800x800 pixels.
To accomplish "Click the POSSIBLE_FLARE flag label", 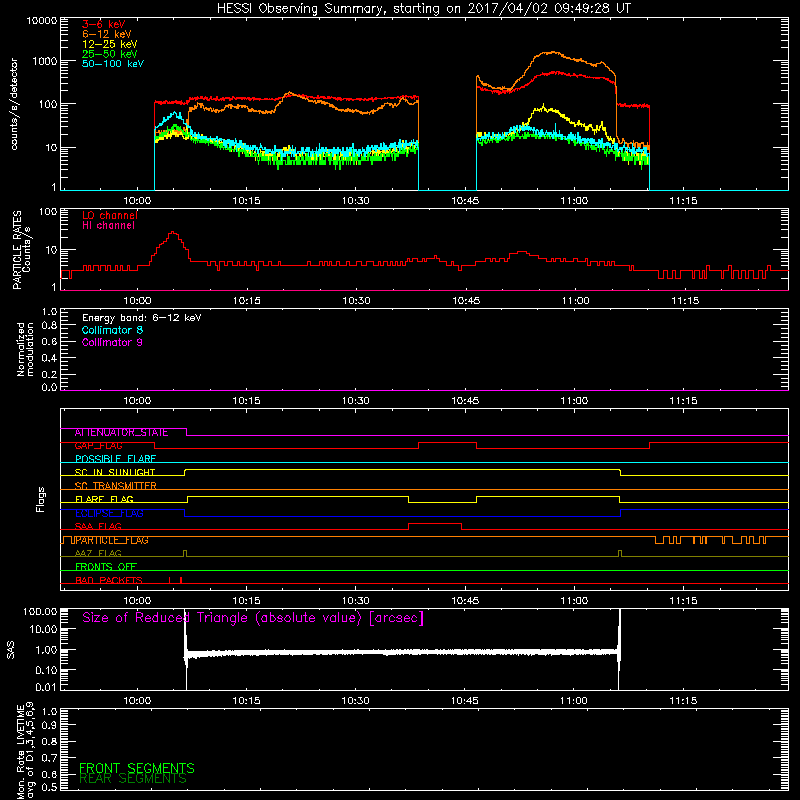I will 115,459.
